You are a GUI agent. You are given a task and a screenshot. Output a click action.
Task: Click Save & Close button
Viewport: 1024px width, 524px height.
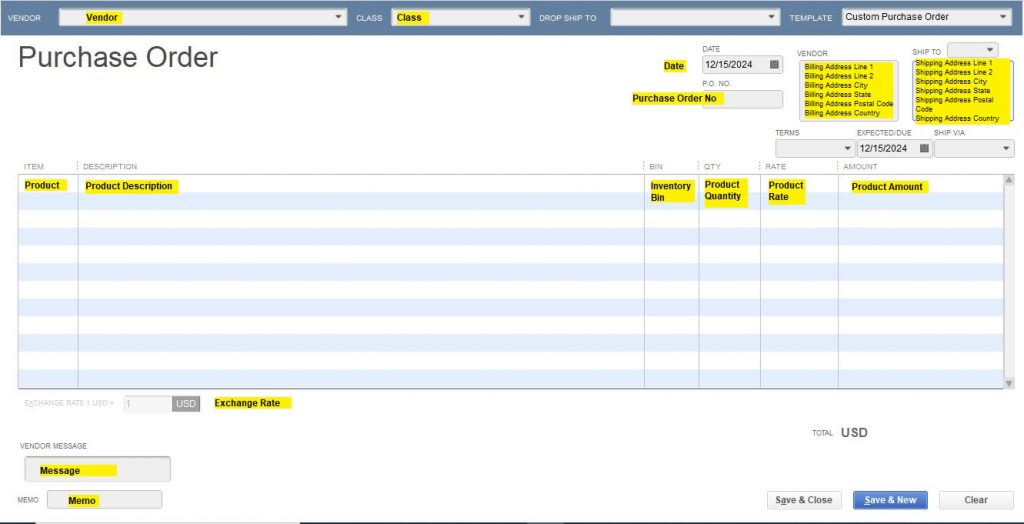click(x=804, y=500)
